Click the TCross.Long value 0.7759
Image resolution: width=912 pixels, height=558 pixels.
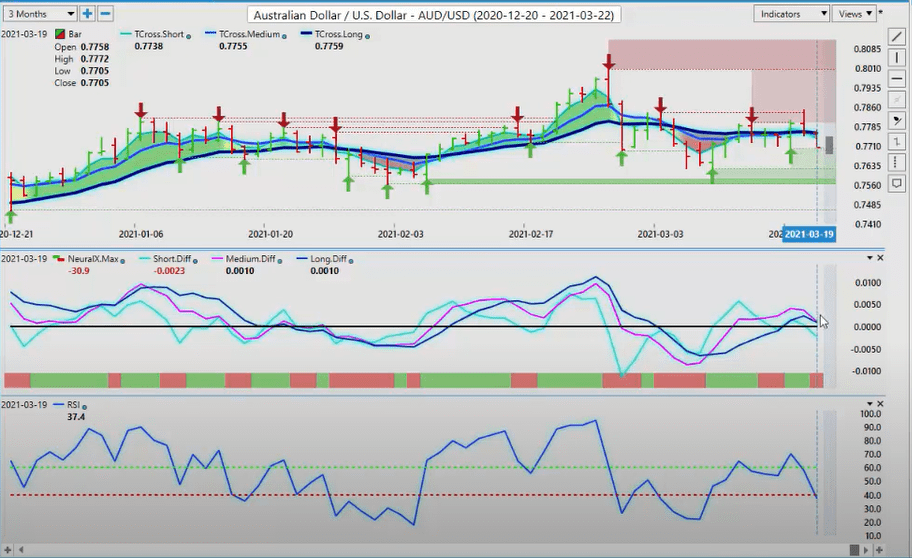329,46
